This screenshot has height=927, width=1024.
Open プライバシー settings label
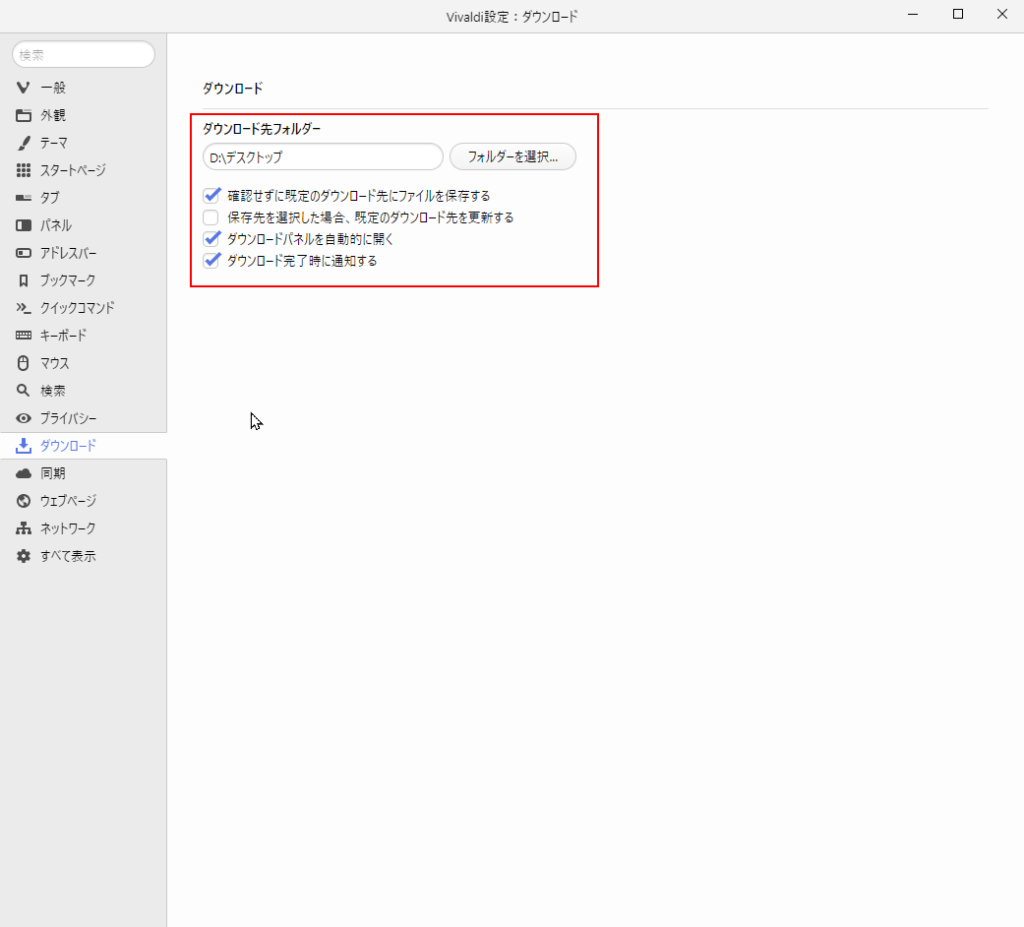point(69,418)
